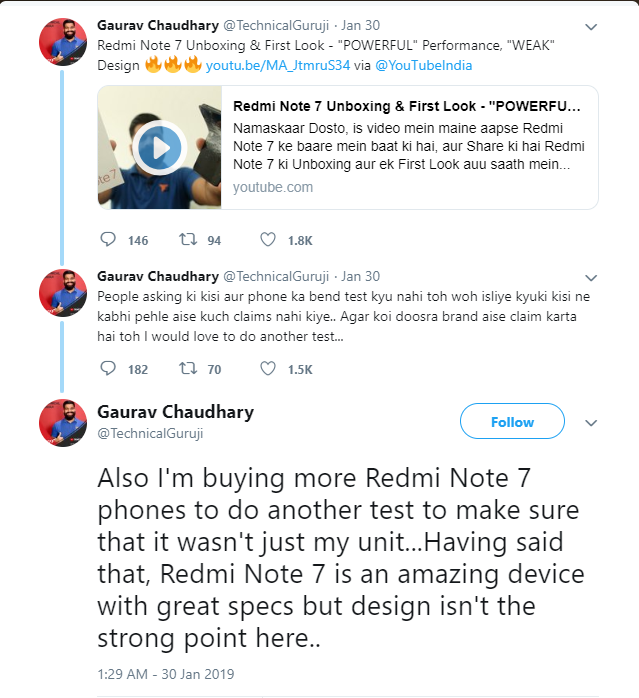Viewport: 639px width, 698px height.
Task: Click reply icon on the bend test tweet
Action: [x=110, y=369]
